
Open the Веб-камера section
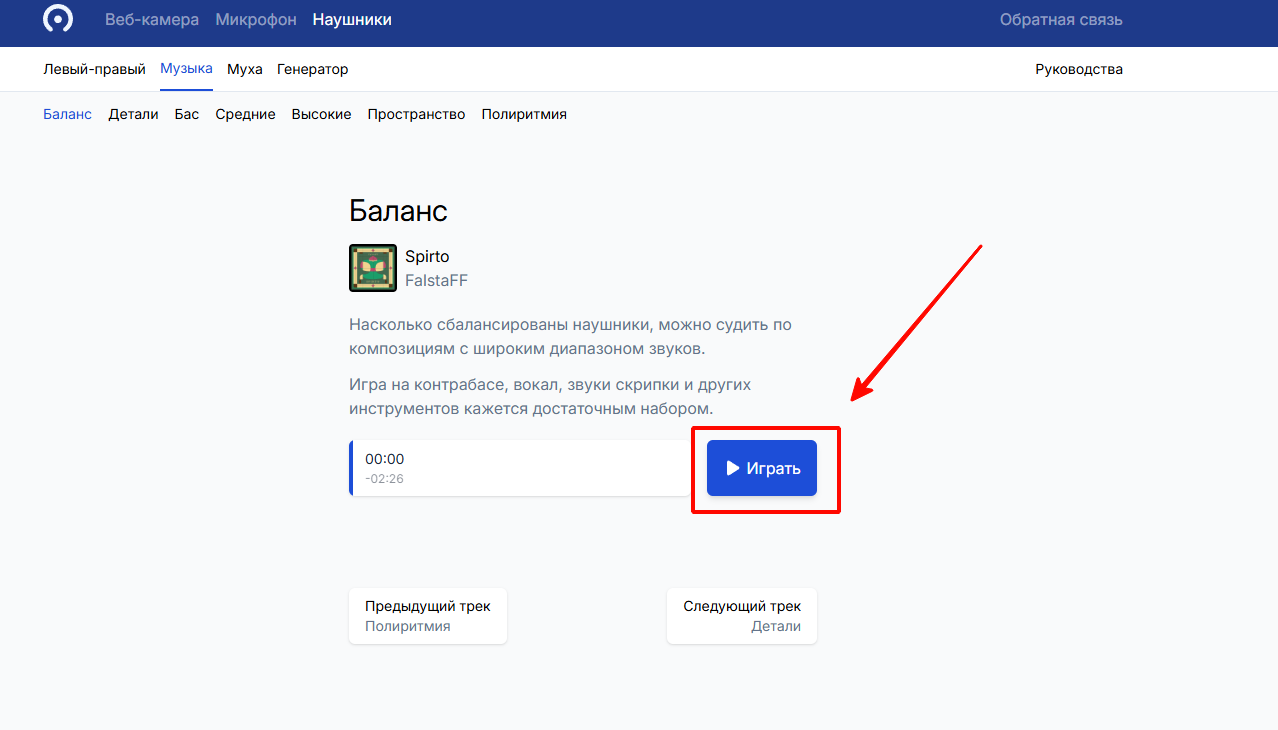[x=152, y=20]
